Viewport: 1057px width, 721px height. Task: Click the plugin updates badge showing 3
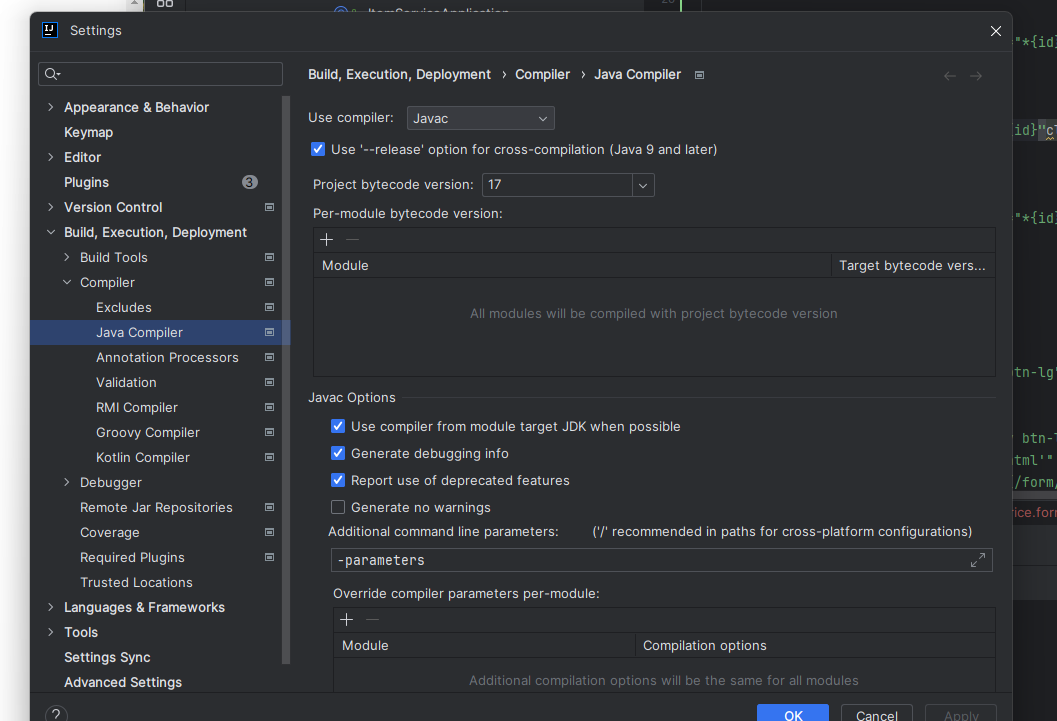[249, 182]
